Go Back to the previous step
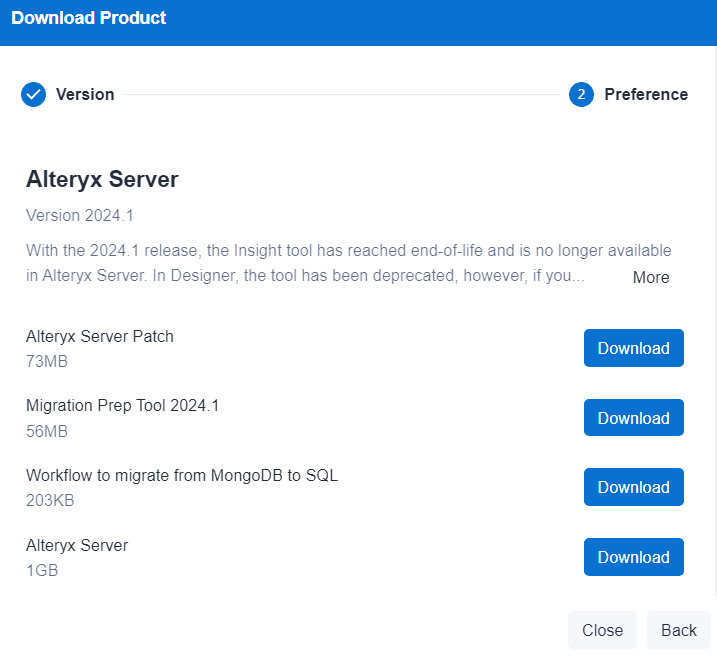The height and width of the screenshot is (659, 717). [x=678, y=630]
